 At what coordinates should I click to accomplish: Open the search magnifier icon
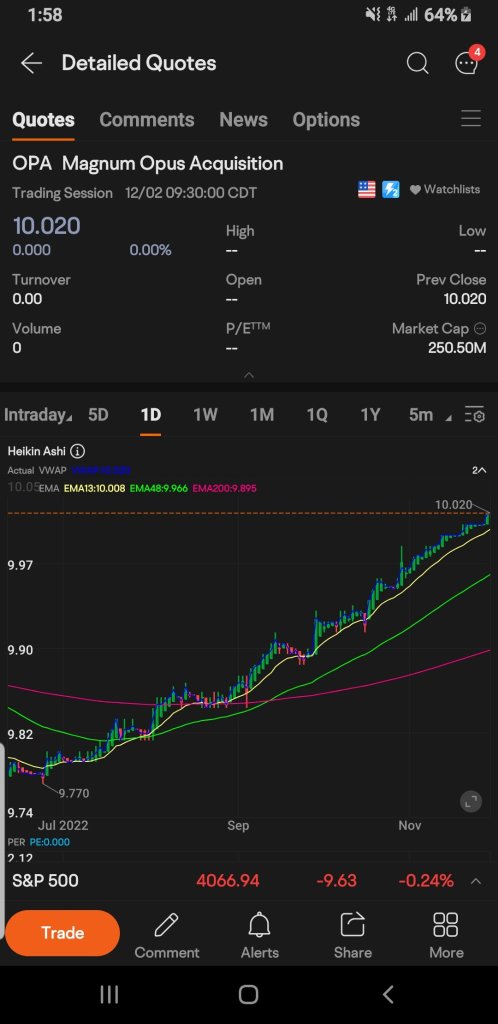click(x=417, y=63)
